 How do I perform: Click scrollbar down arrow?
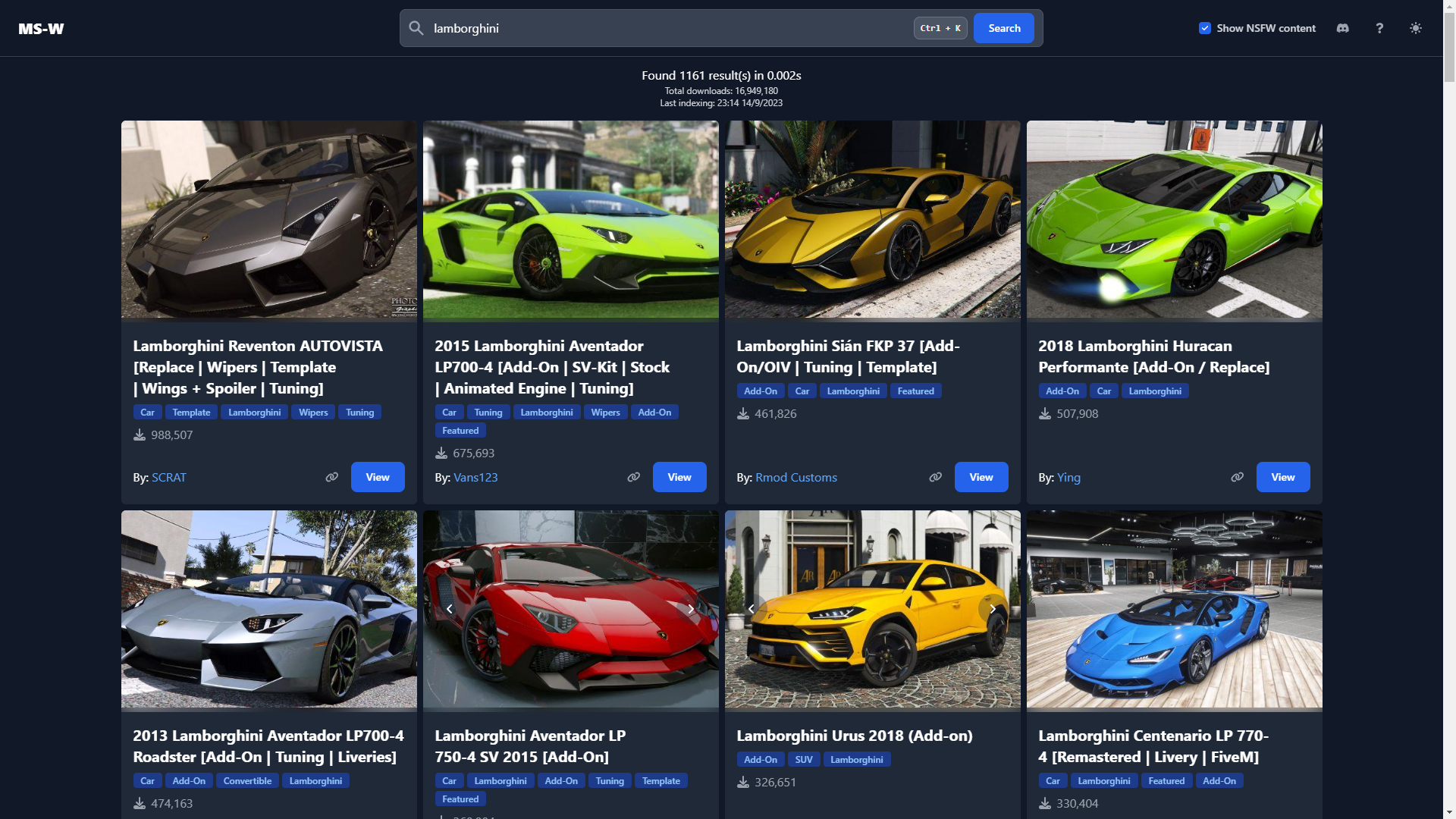pos(1449,812)
